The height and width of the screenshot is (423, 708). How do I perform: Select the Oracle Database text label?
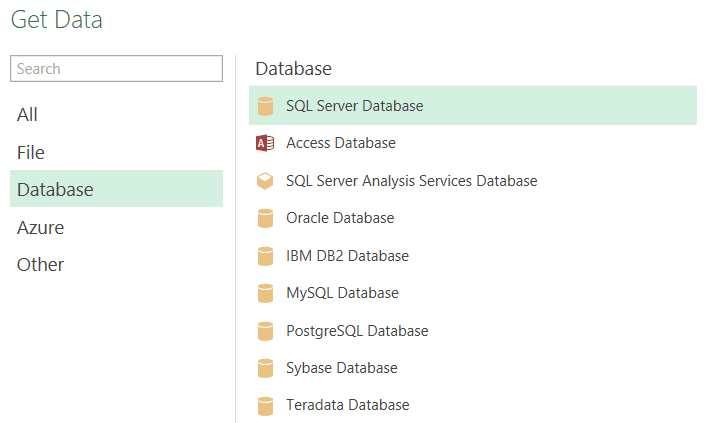point(340,218)
